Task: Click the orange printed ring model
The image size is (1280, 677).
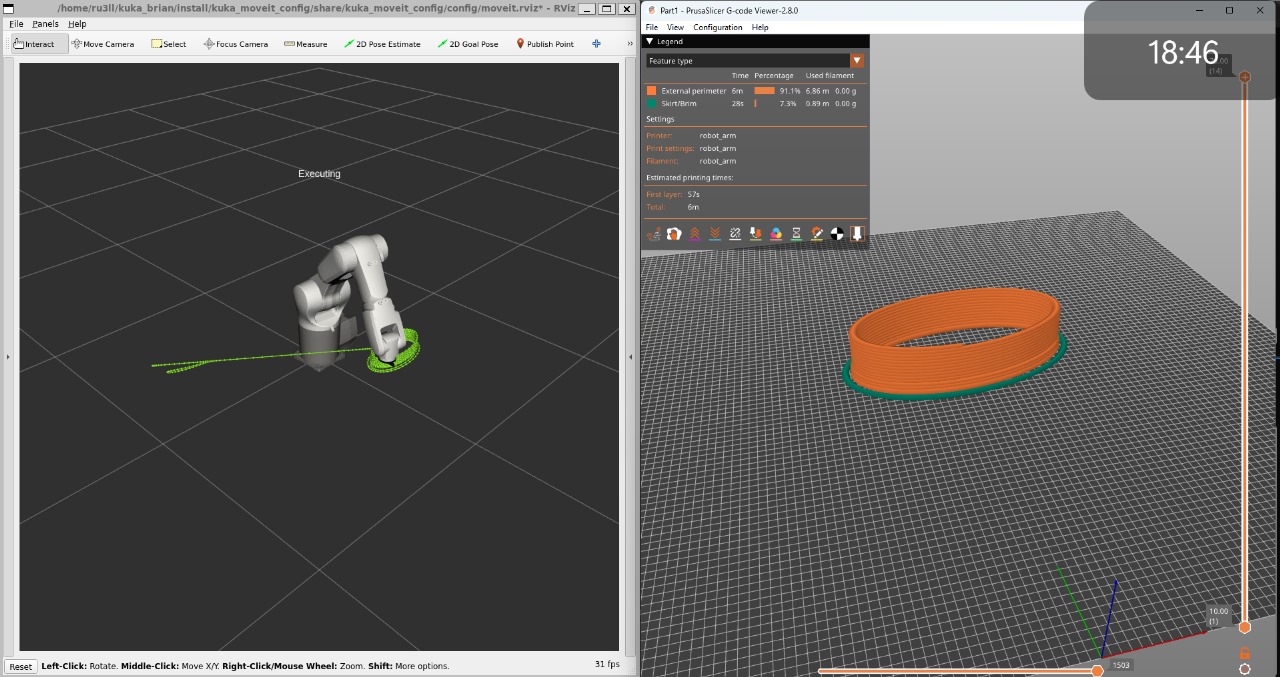Action: tap(953, 340)
